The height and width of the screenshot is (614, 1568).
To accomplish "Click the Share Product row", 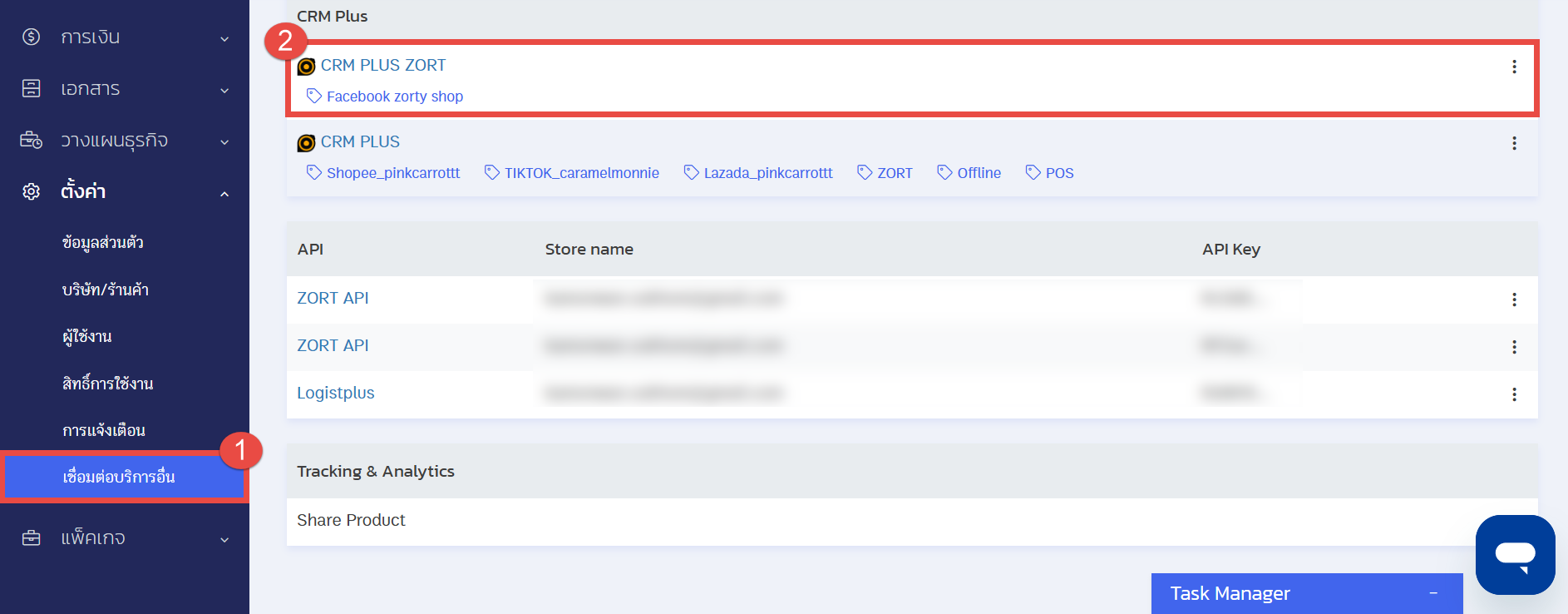I will [x=351, y=520].
